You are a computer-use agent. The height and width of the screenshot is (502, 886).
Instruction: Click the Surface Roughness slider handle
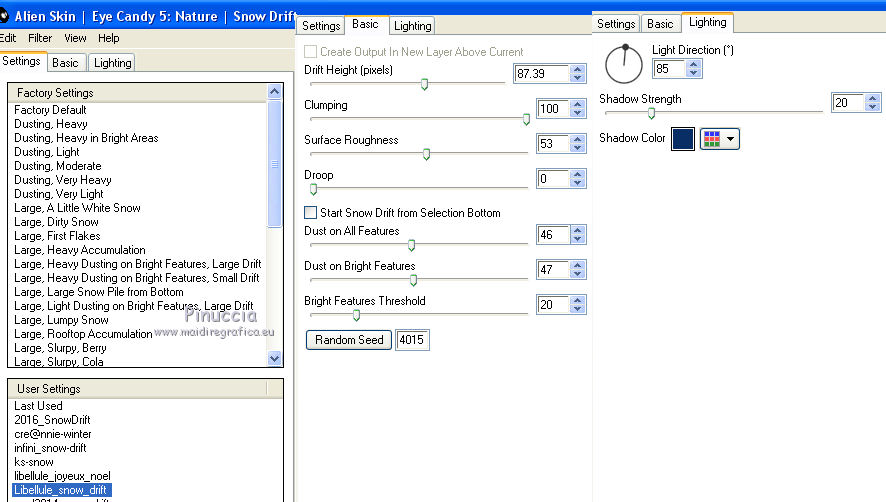(427, 154)
